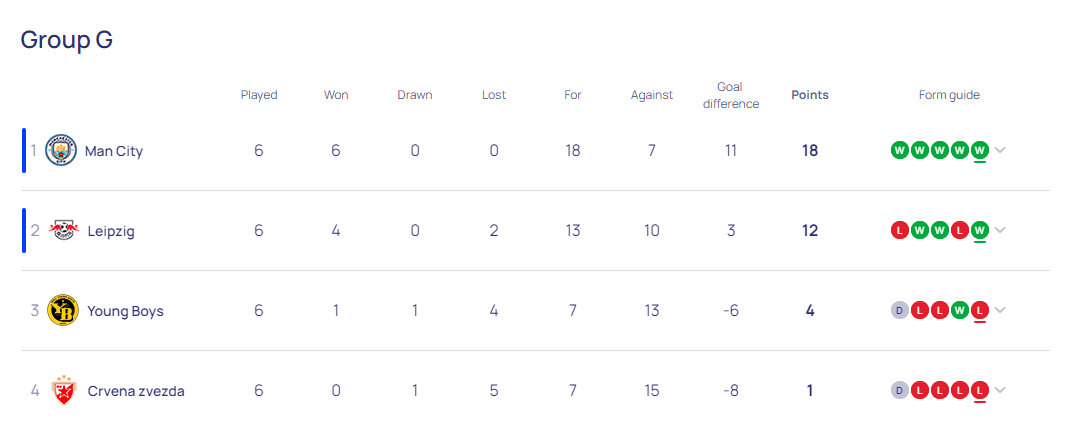1069x429 pixels.
Task: Expand Young Boys' form guide chevron
Action: (1000, 310)
